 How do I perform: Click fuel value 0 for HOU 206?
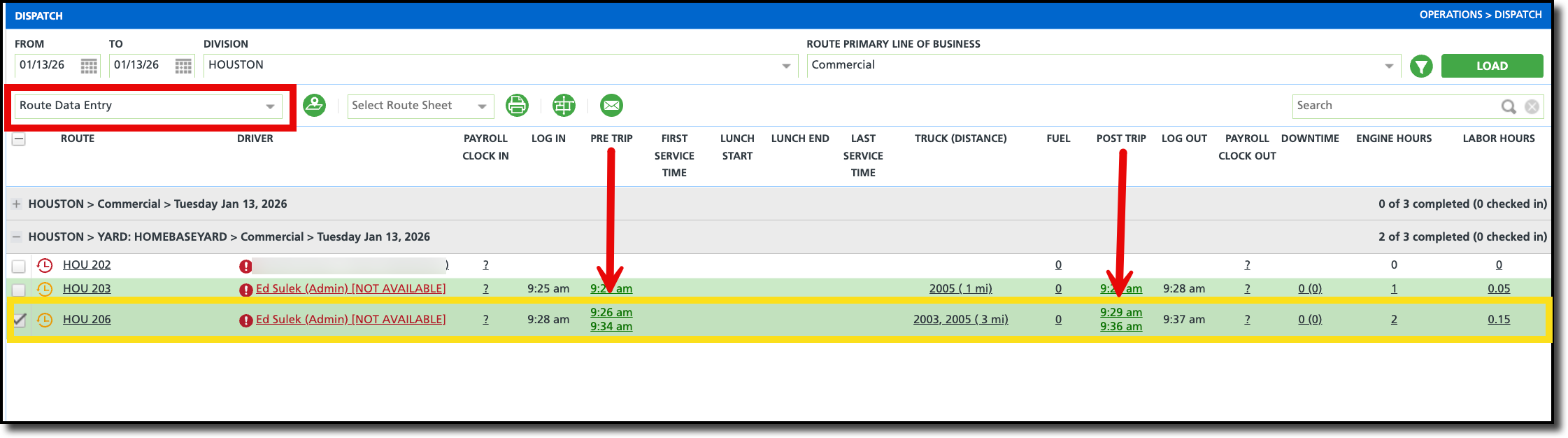1058,319
